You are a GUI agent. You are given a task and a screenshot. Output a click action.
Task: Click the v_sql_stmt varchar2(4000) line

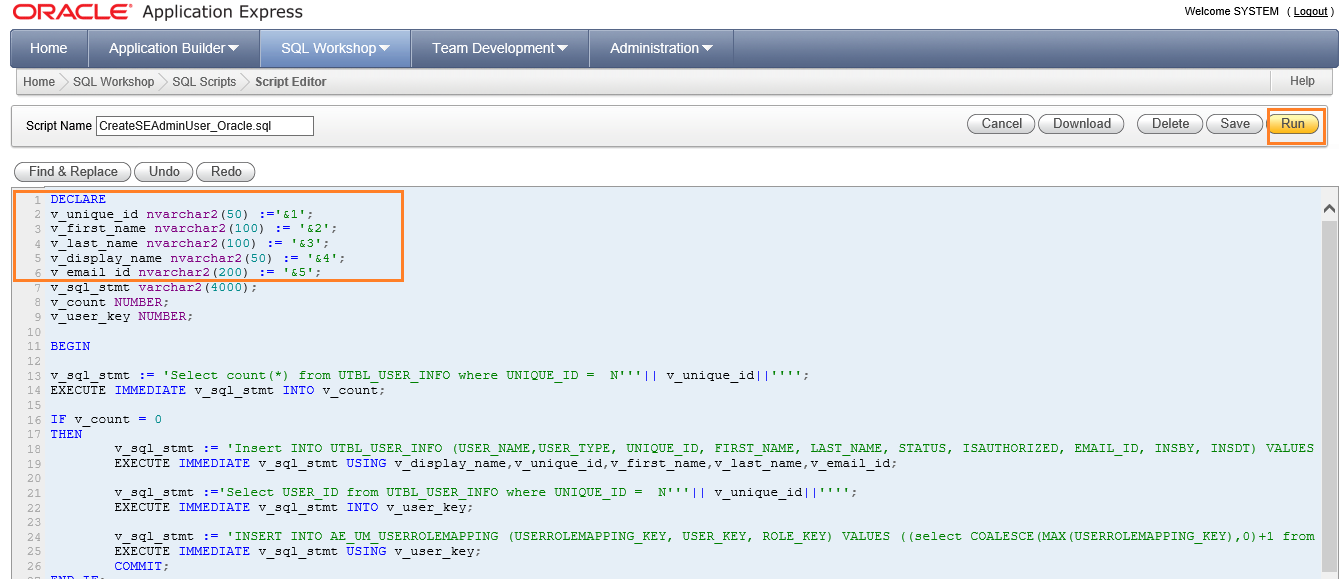tap(154, 287)
